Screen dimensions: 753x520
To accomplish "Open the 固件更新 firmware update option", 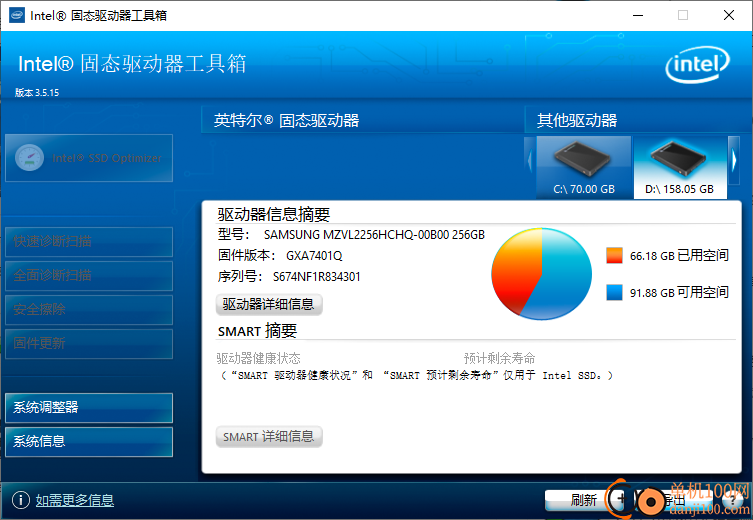I will click(89, 343).
